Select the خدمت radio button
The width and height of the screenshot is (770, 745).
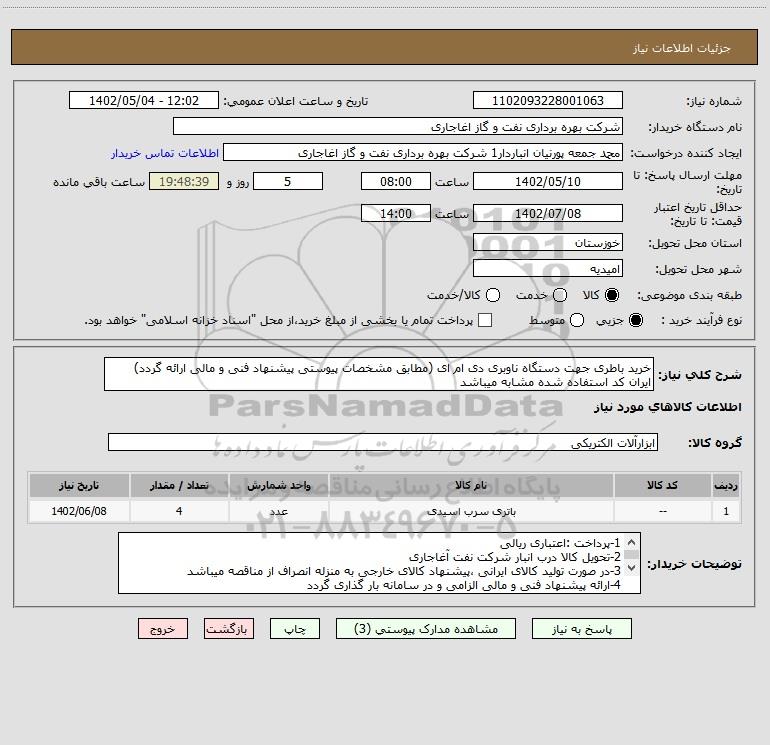coord(560,295)
